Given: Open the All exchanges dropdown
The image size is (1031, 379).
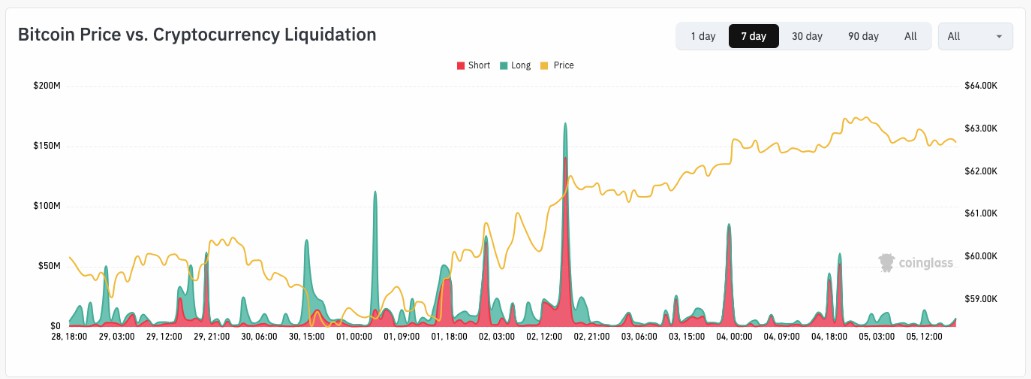Looking at the screenshot, I should [975, 36].
